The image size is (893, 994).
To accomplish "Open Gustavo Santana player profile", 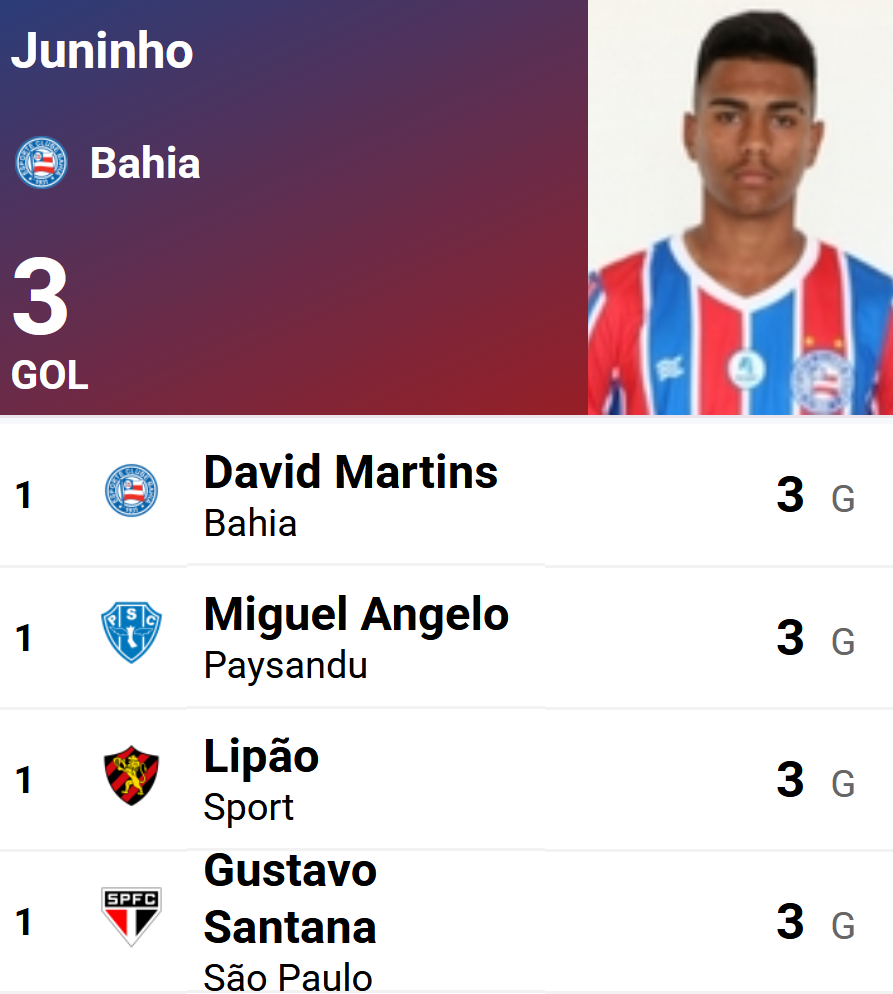I will (x=290, y=899).
